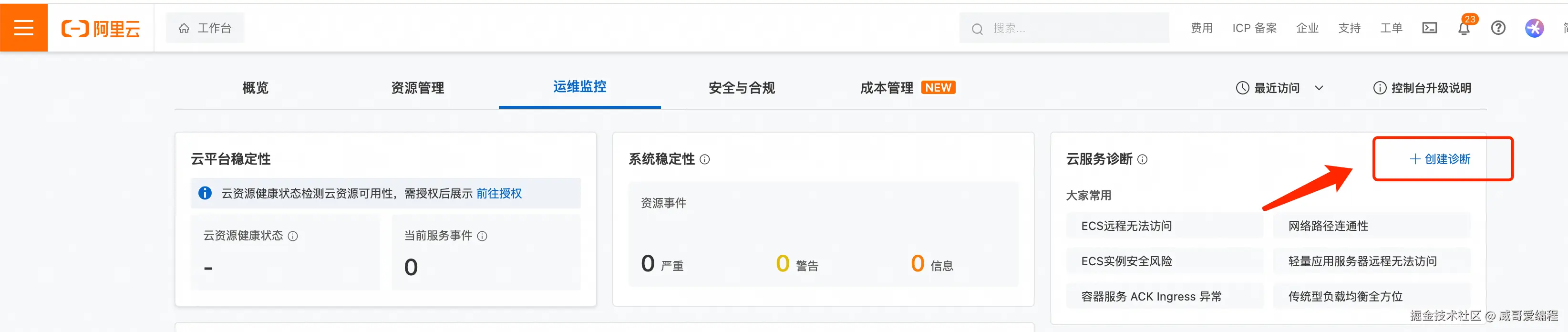The width and height of the screenshot is (1568, 332).
Task: Click the 前往授权 link
Action: tap(498, 194)
